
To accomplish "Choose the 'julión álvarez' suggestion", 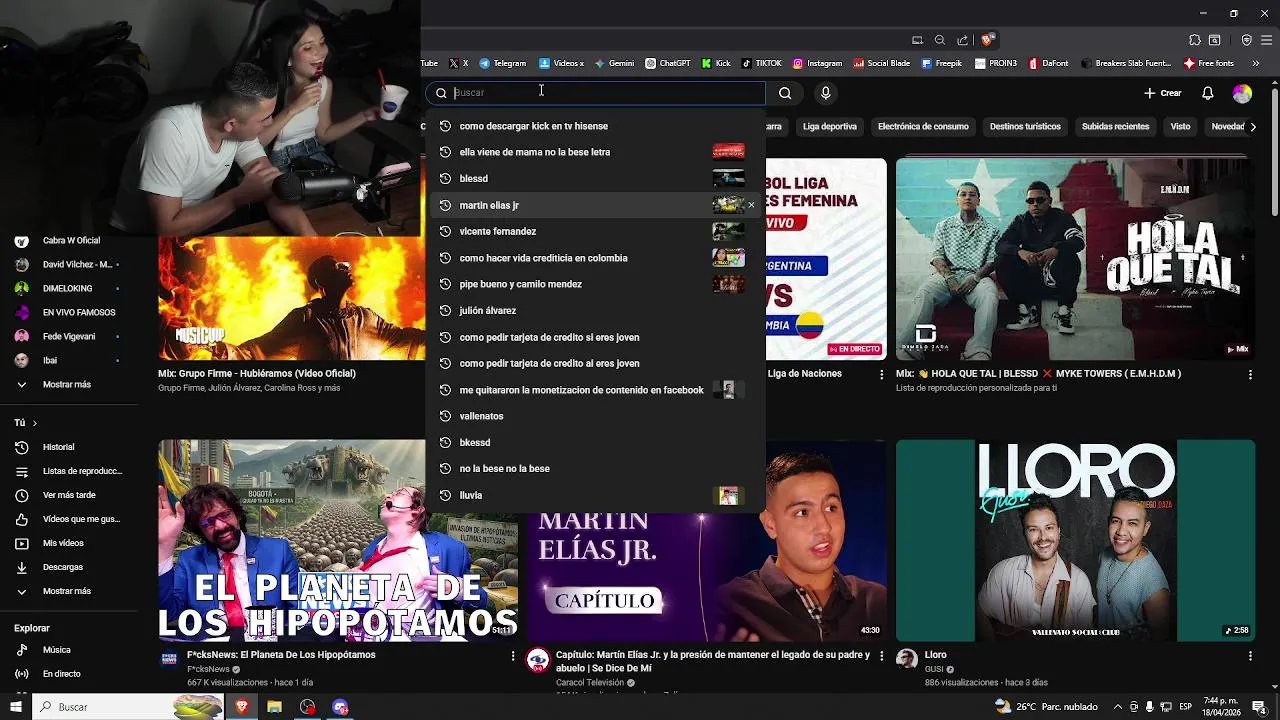I will [x=596, y=311].
